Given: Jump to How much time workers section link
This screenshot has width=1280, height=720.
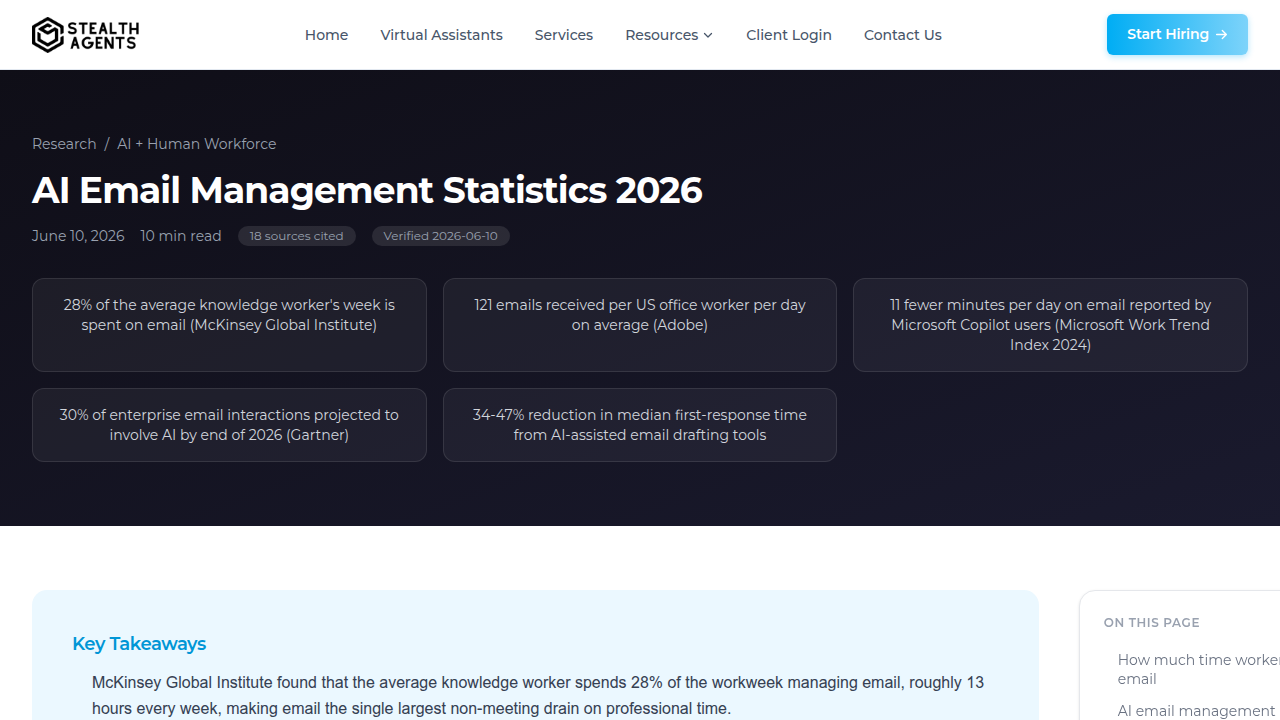Looking at the screenshot, I should point(1199,669).
